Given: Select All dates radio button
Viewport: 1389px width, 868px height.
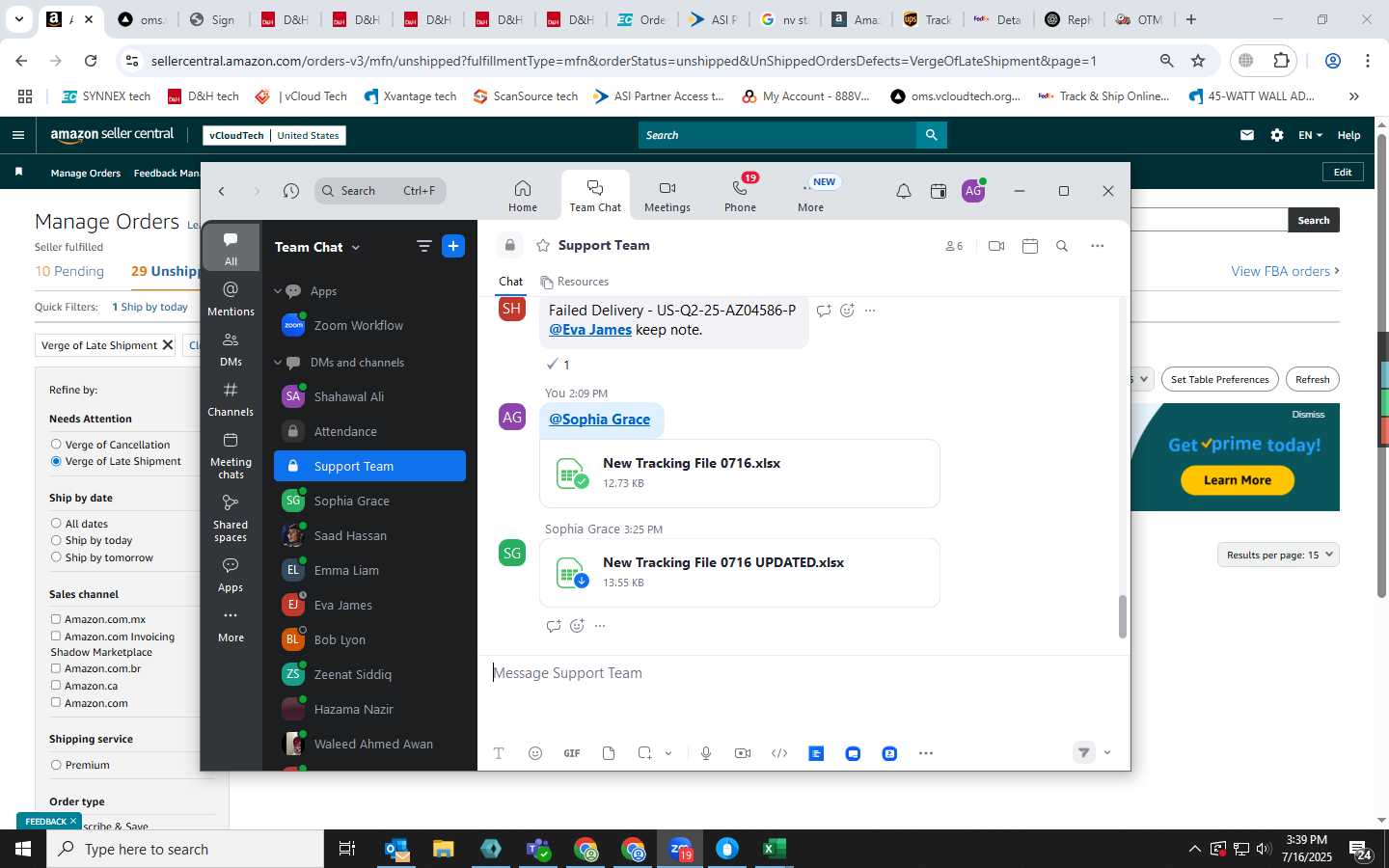Looking at the screenshot, I should point(56,524).
